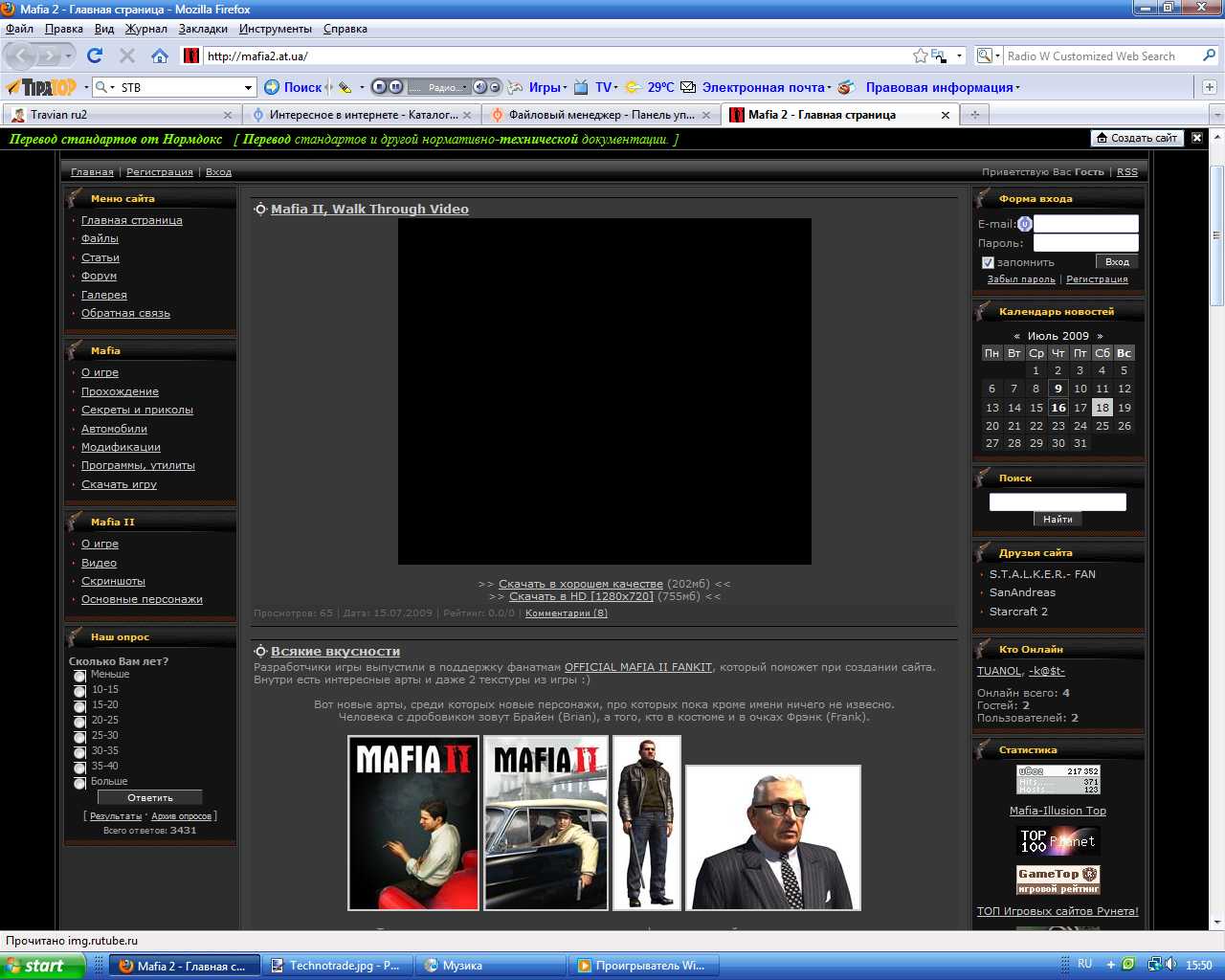Viewport: 1225px width, 980px height.
Task: Open the 'Игры' toolbar dropdown
Action: coord(548,87)
